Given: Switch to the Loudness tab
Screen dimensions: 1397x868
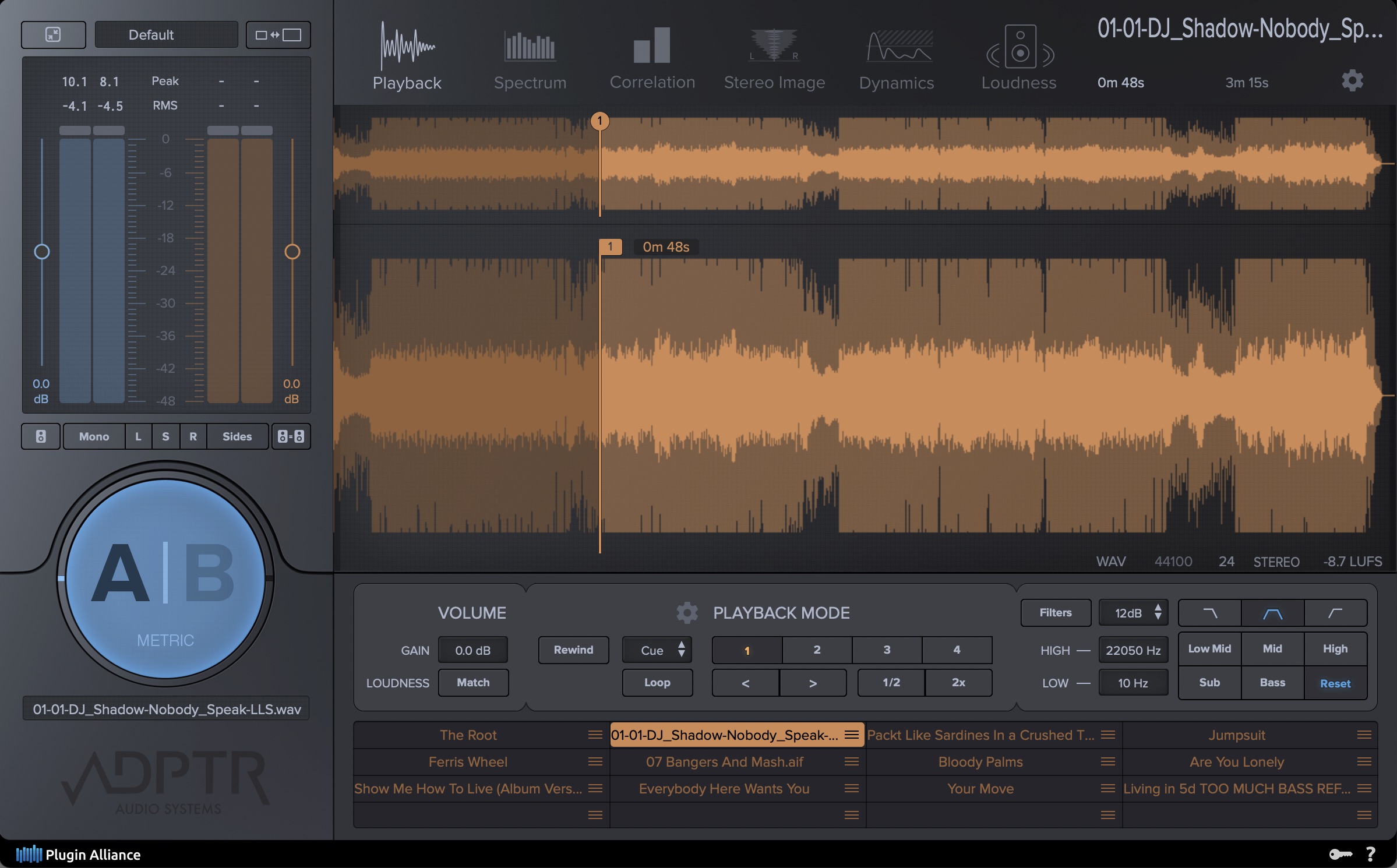Looking at the screenshot, I should click(x=1019, y=58).
